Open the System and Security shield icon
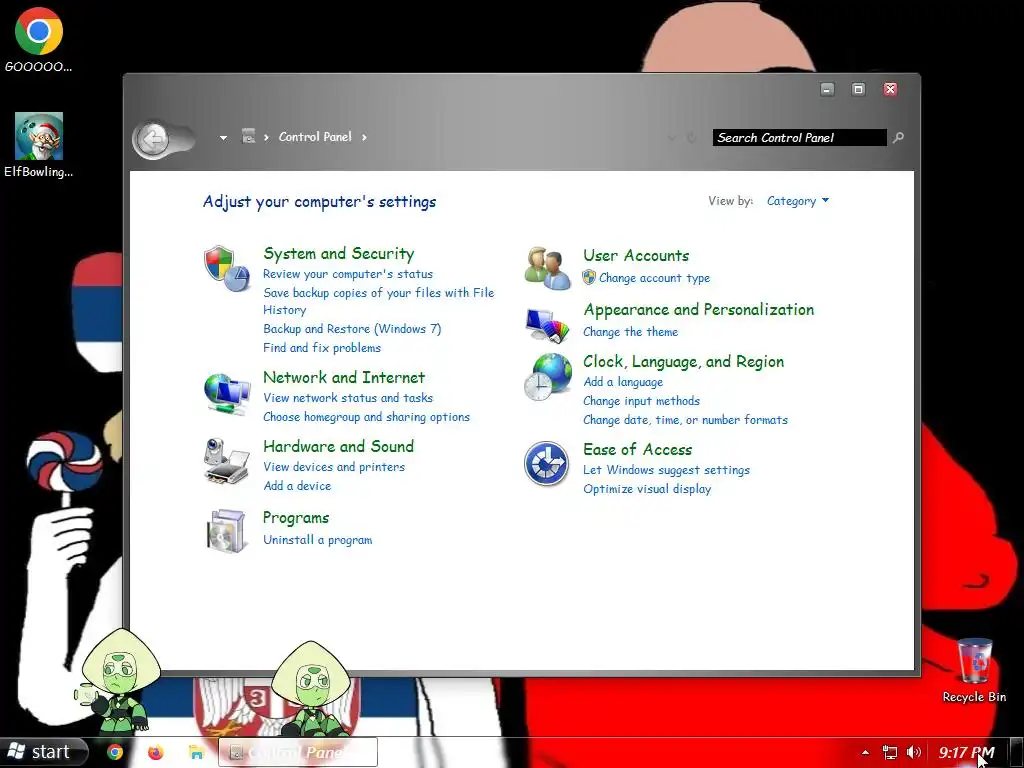Image resolution: width=1024 pixels, height=768 pixels. click(226, 268)
